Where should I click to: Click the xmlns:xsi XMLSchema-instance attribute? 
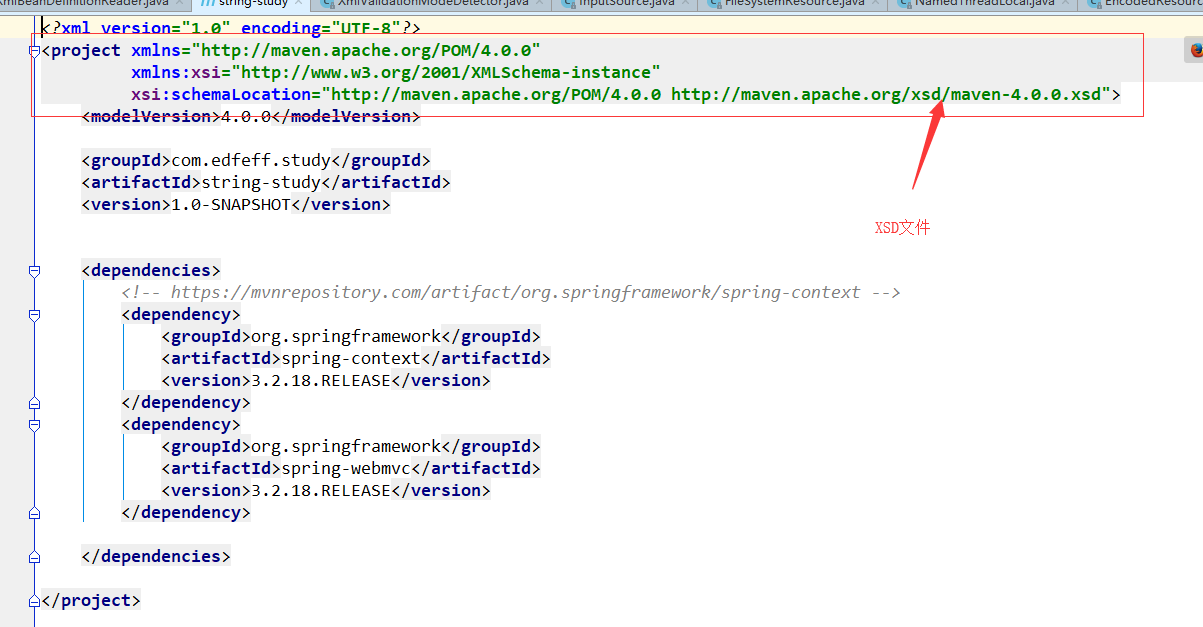point(395,72)
